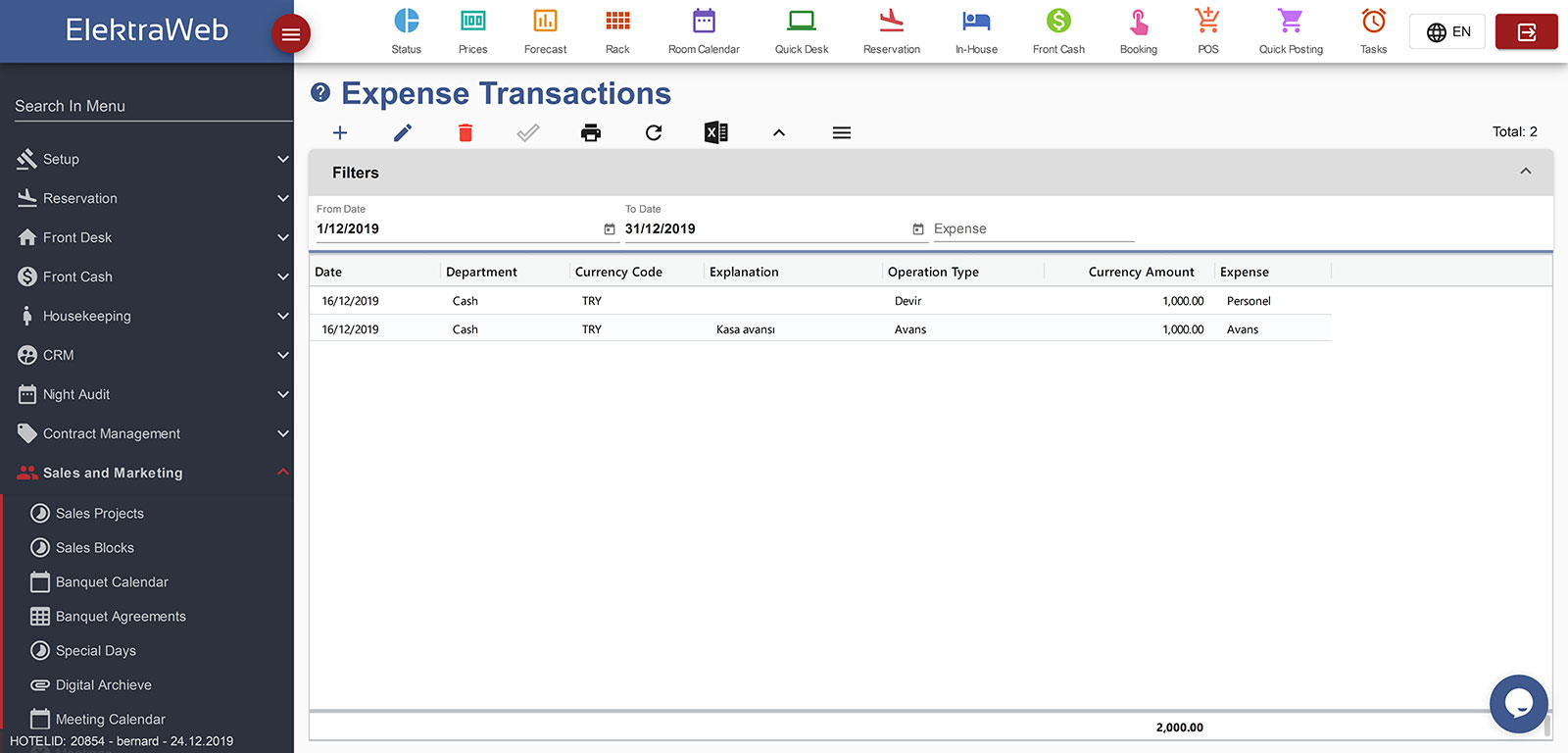Delete transaction using red trash icon
The width and height of the screenshot is (1568, 753).
[465, 132]
